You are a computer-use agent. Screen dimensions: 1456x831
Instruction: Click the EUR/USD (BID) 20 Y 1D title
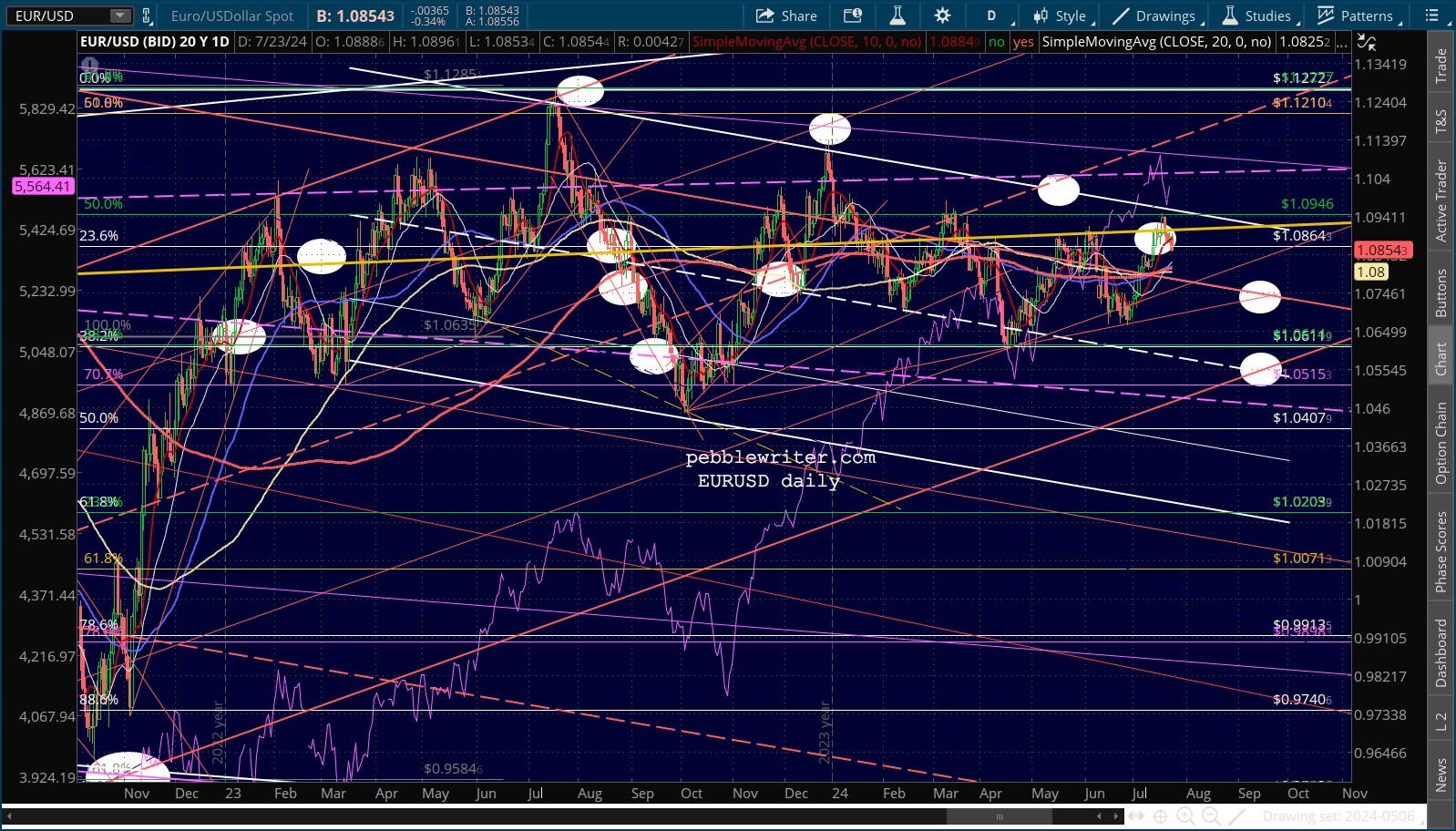click(155, 42)
